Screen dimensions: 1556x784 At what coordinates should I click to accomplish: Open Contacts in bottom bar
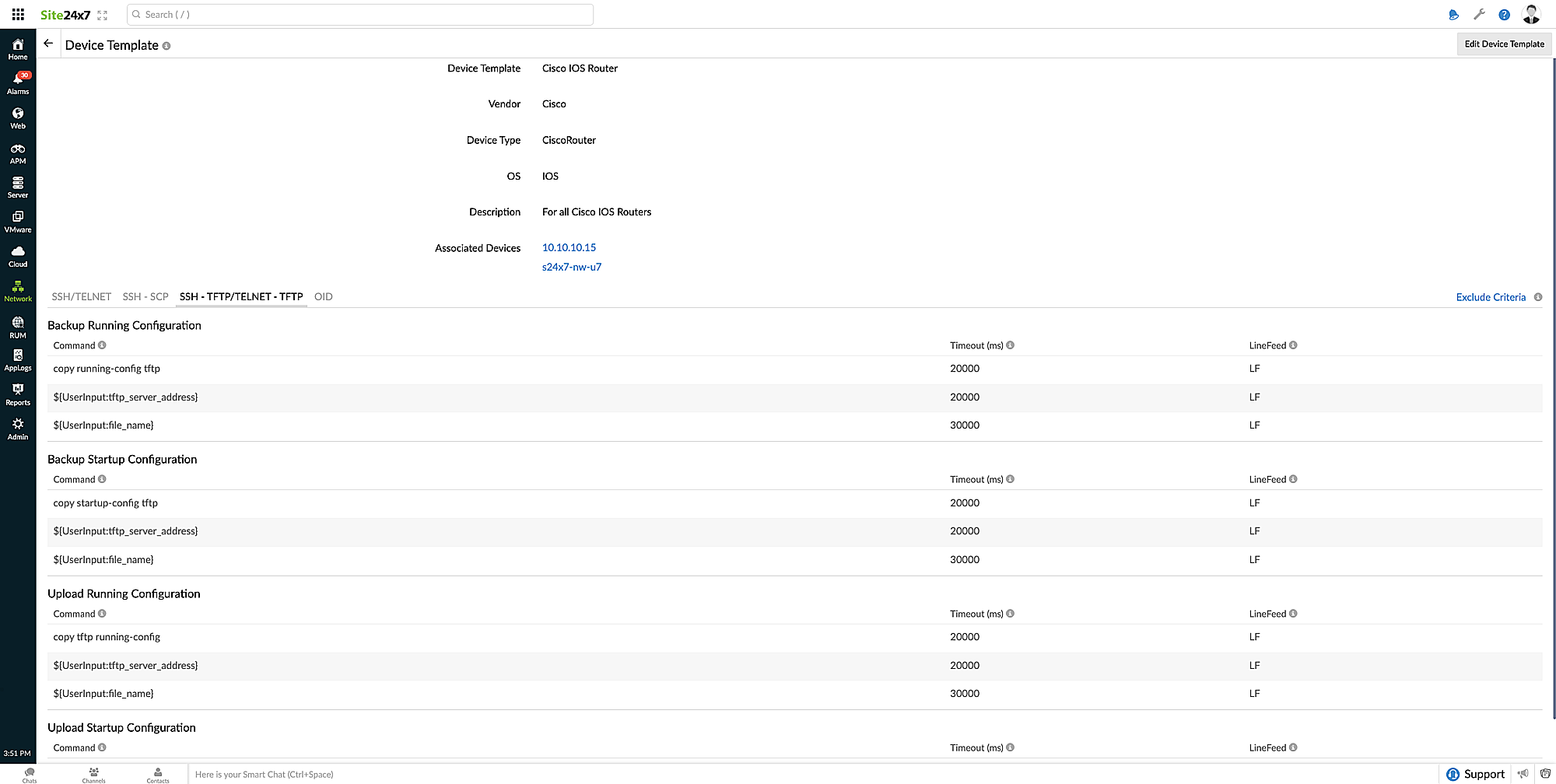(158, 775)
